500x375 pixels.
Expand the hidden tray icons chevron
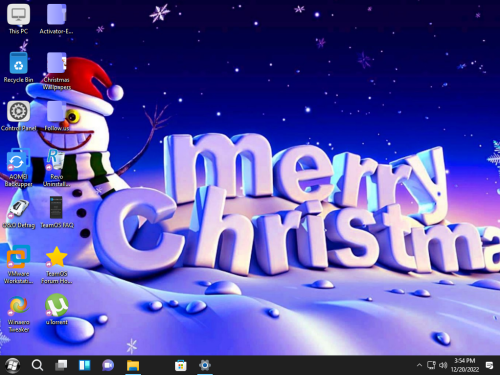pyautogui.click(x=419, y=365)
